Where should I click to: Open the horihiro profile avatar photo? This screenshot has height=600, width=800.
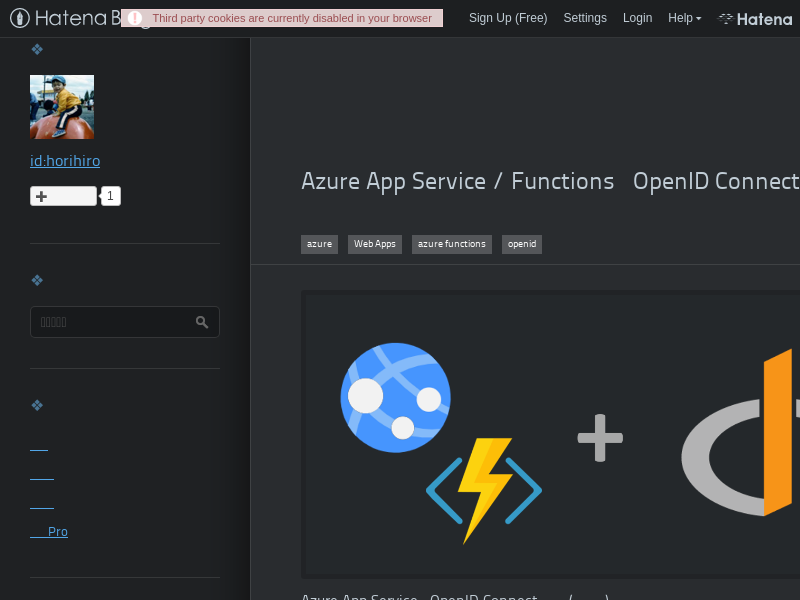point(62,107)
